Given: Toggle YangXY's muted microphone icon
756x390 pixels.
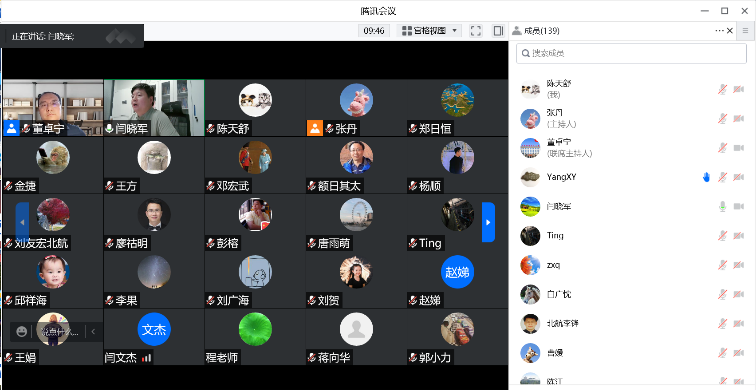Looking at the screenshot, I should click(x=722, y=177).
